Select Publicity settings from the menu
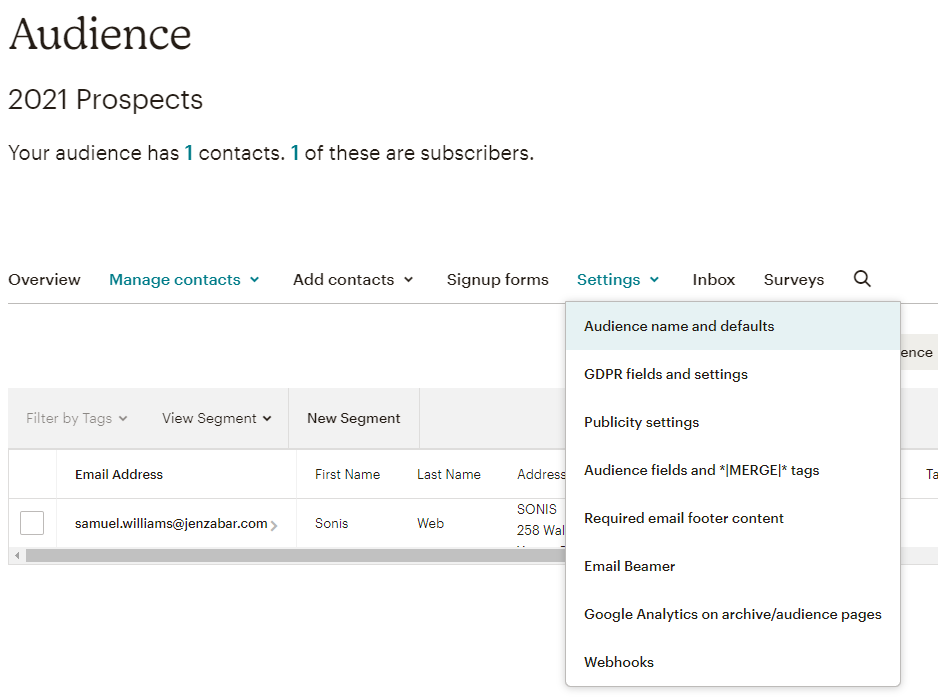The width and height of the screenshot is (938, 700). point(641,422)
